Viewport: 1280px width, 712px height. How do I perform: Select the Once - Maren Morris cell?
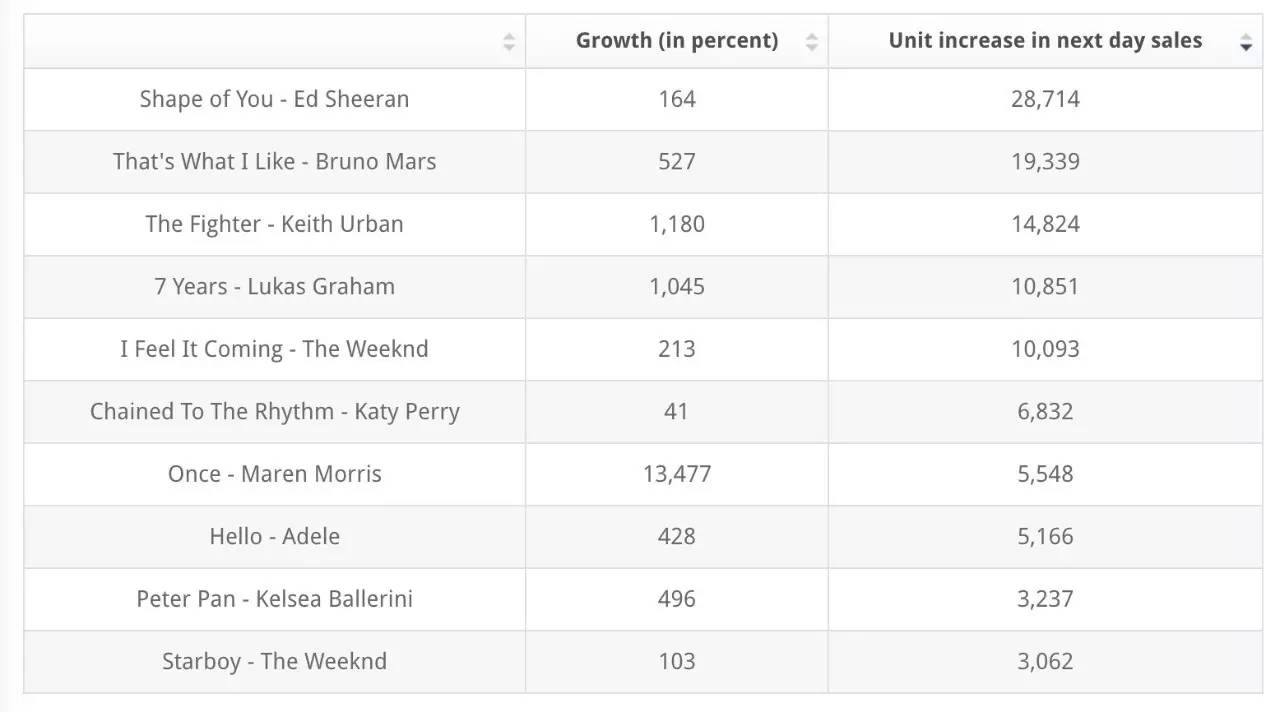274,474
